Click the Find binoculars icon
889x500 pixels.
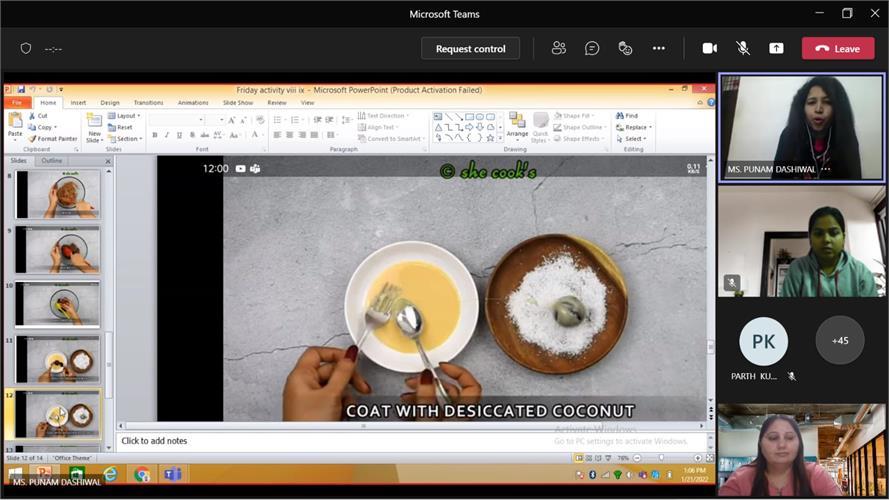tap(620, 116)
